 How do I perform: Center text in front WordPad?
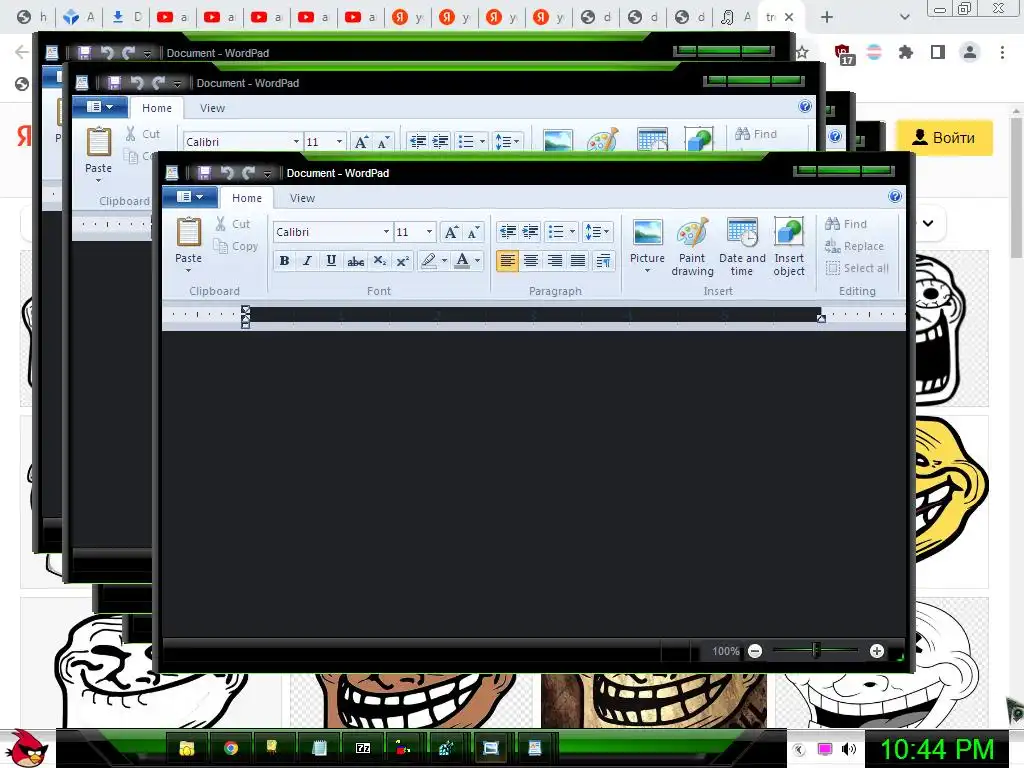pos(531,261)
